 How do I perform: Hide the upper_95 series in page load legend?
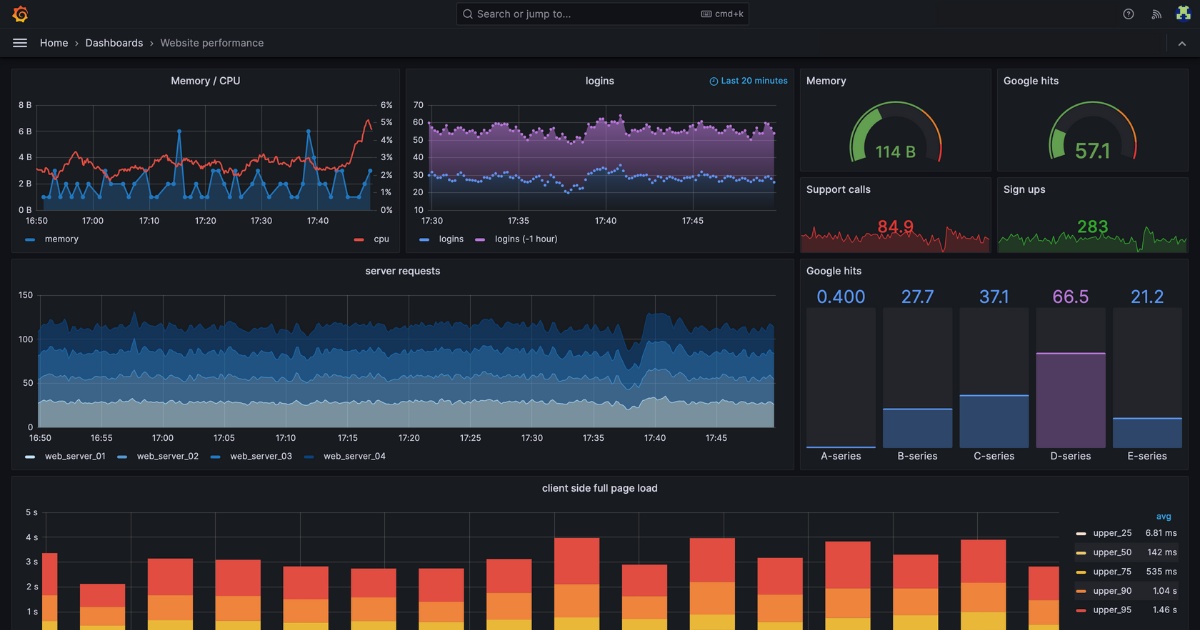pyautogui.click(x=1111, y=609)
